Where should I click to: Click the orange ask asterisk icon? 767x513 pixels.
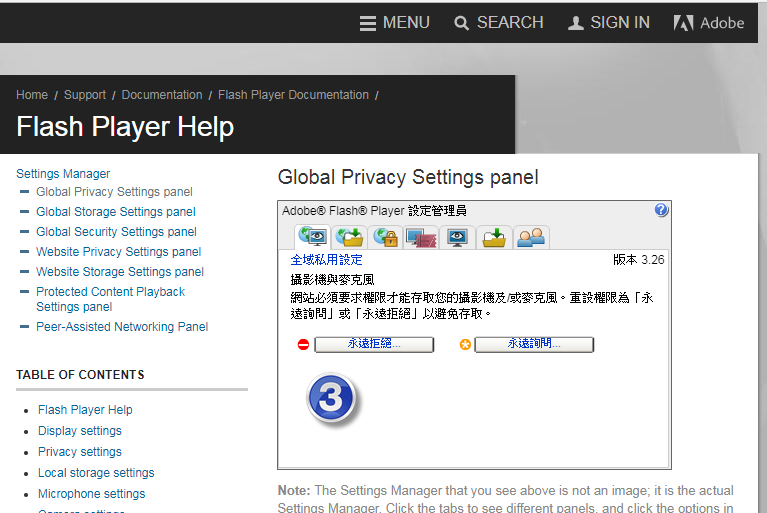465,345
